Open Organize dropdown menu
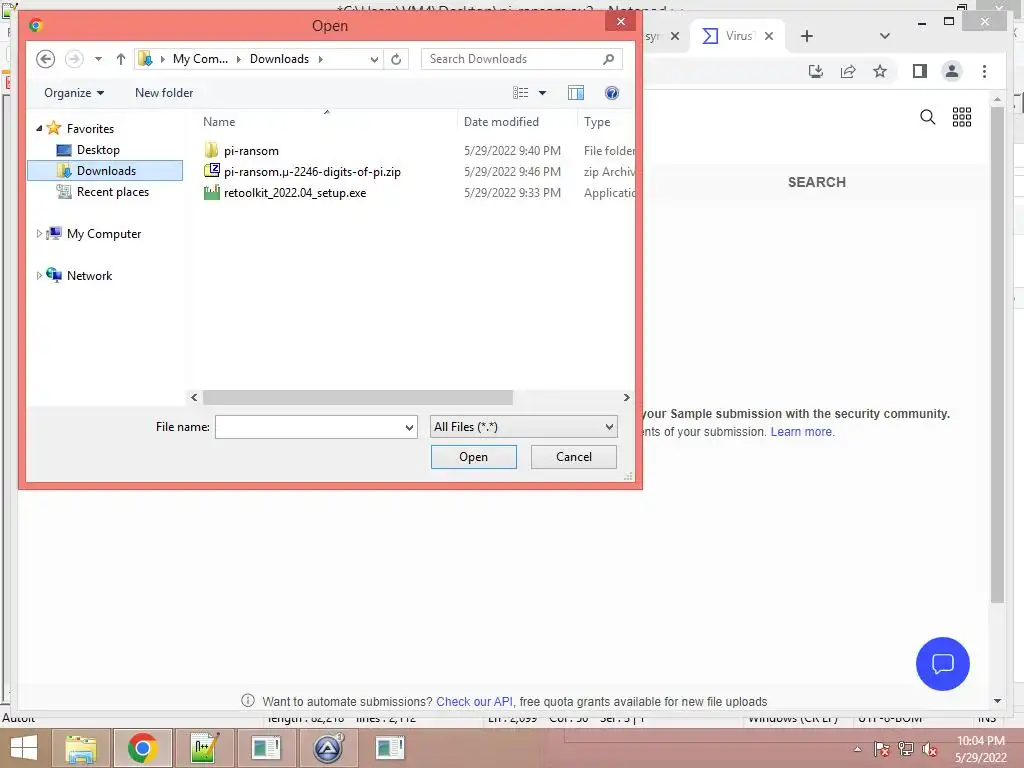This screenshot has height=768, width=1024. click(x=73, y=93)
